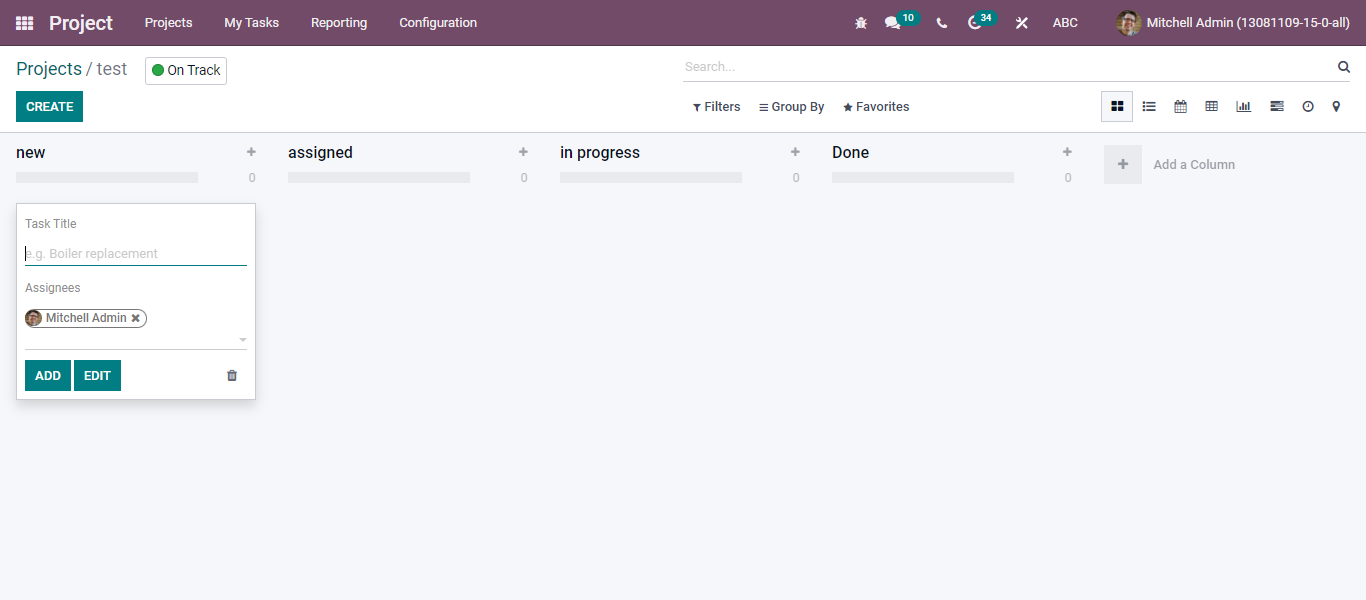Switch to Calendar view
The image size is (1366, 600).
[1180, 106]
